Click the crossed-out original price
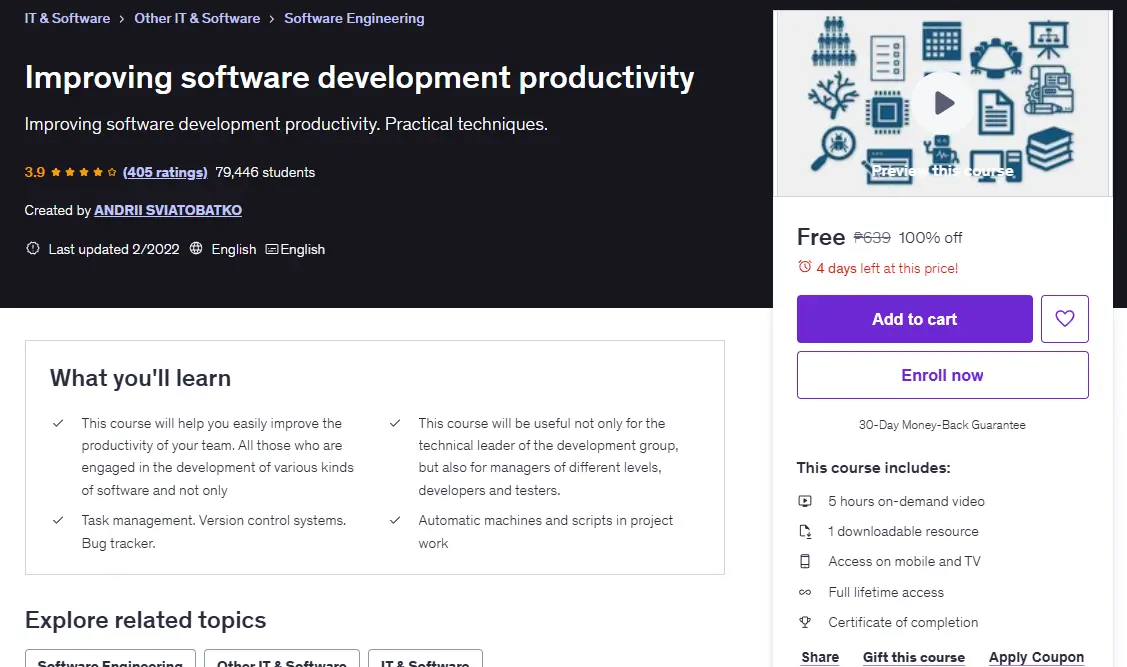 pos(872,237)
